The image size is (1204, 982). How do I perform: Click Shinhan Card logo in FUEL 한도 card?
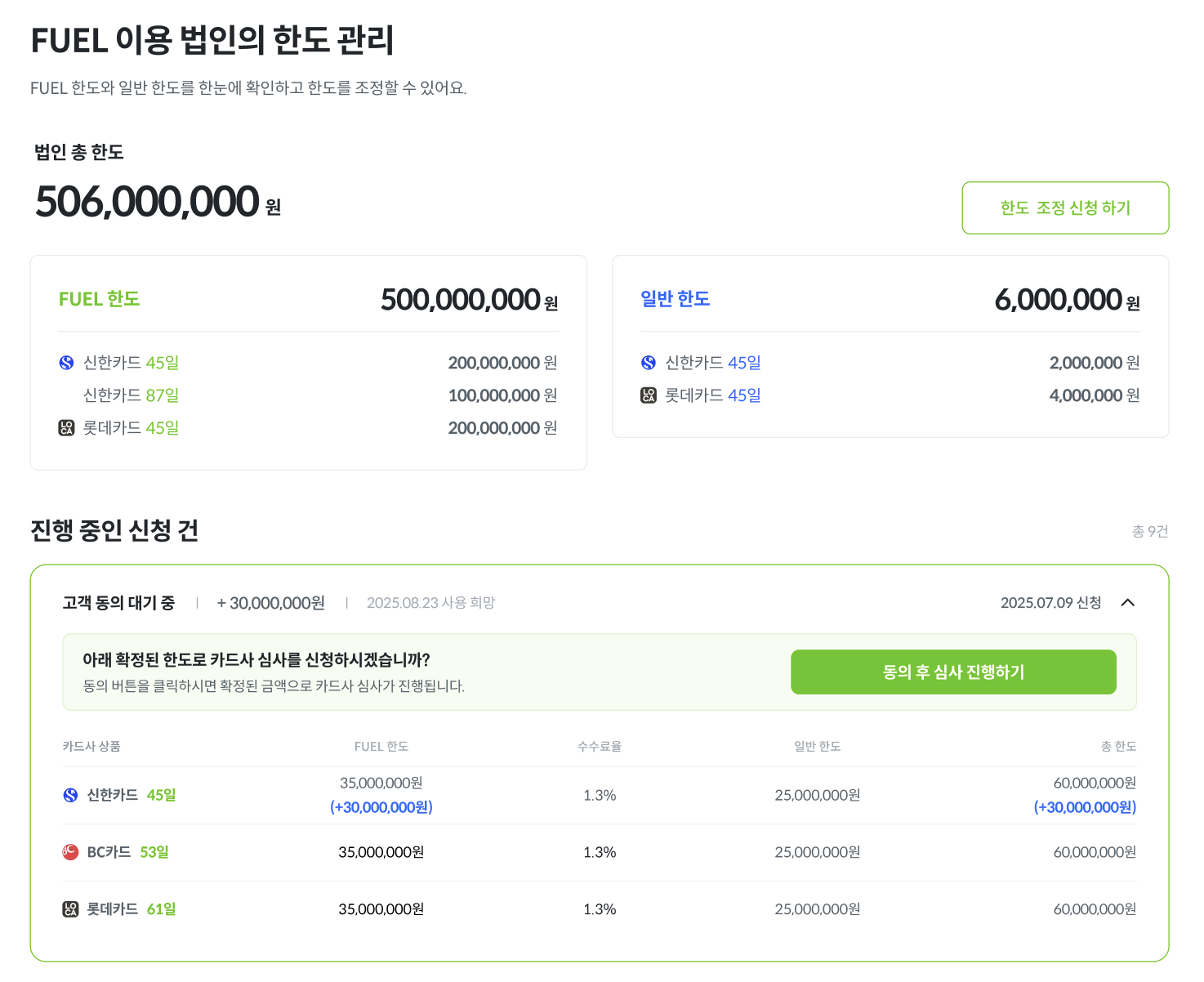66,363
